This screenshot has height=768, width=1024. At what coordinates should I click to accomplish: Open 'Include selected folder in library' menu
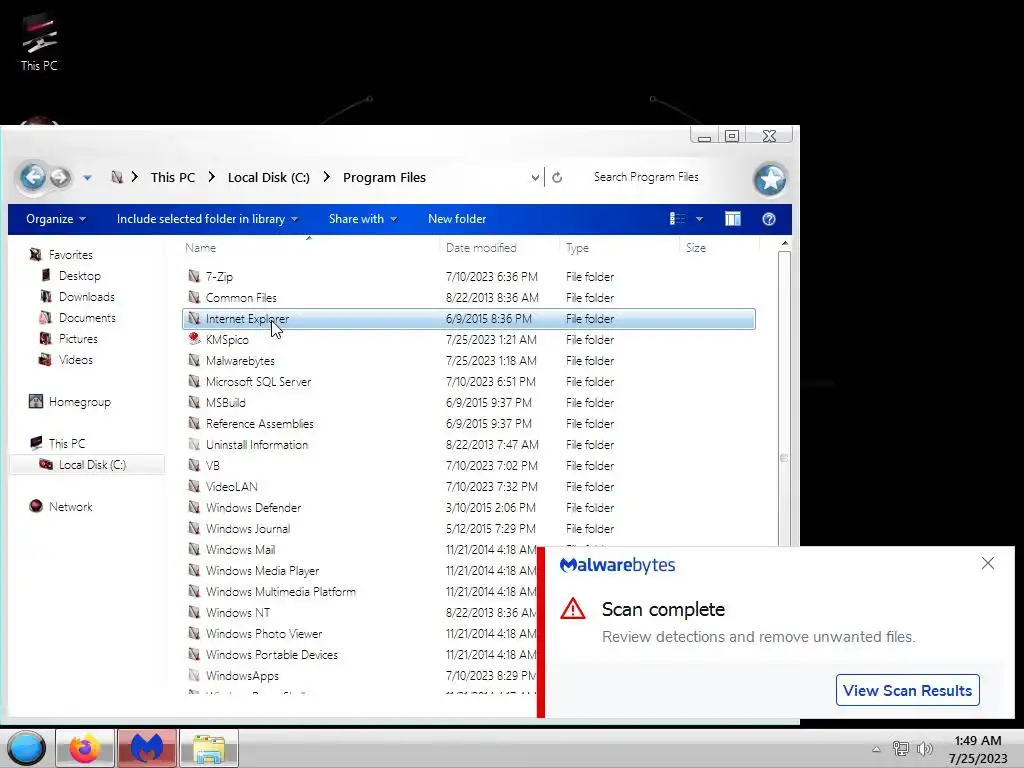207,219
